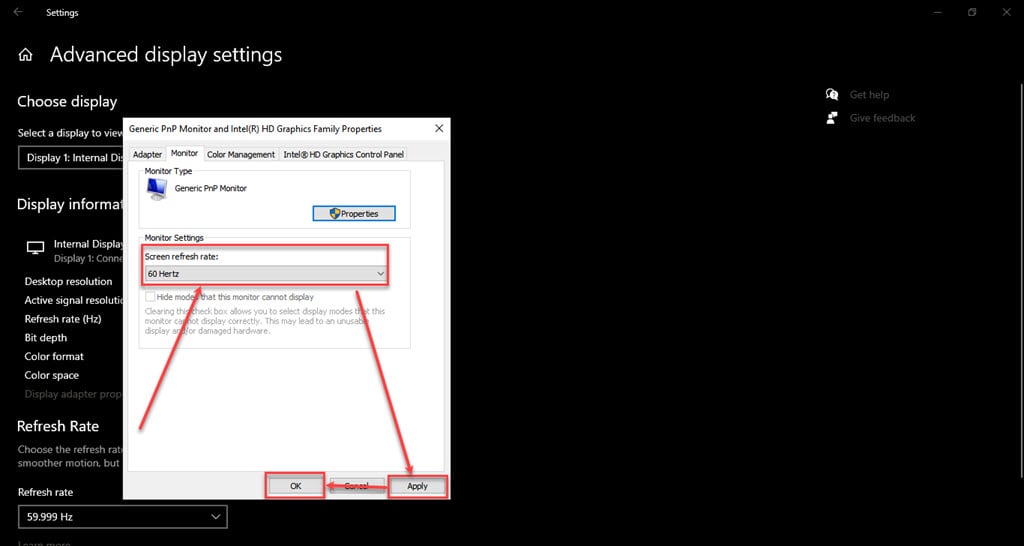Switch to the Adapter tab
The height and width of the screenshot is (546, 1024).
coord(147,154)
